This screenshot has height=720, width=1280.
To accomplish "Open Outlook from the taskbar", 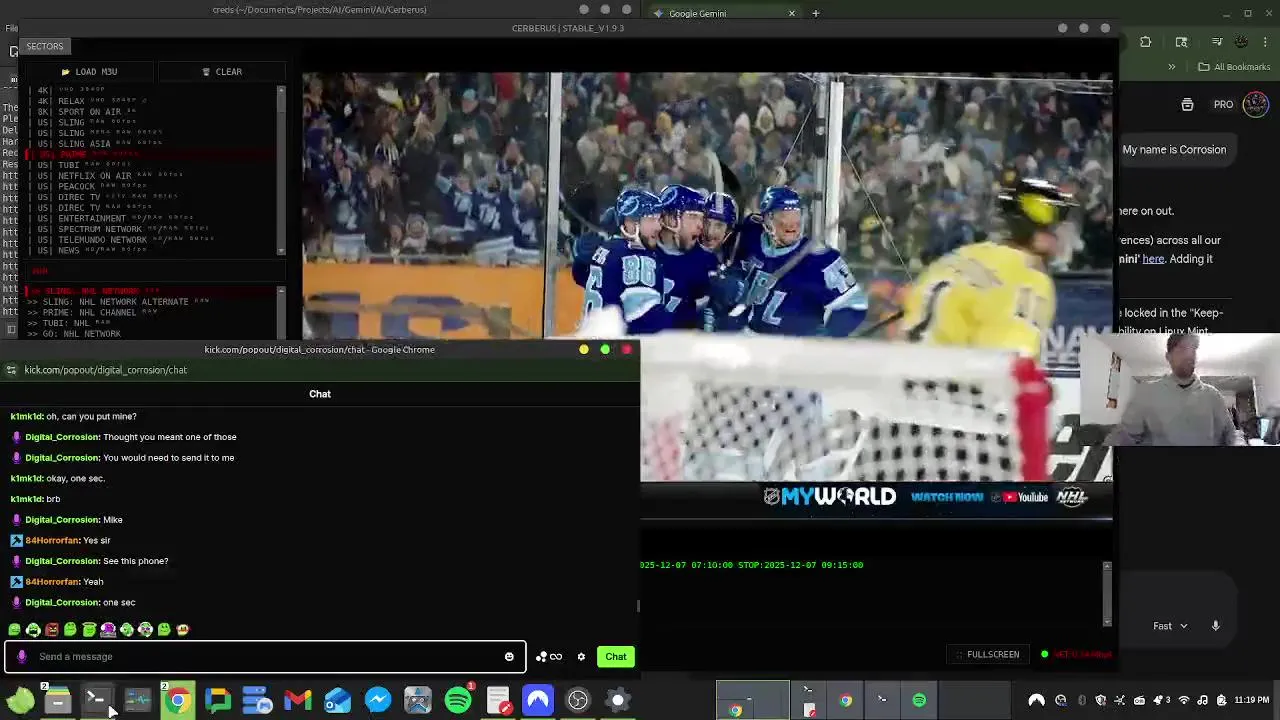I will pyautogui.click(x=337, y=700).
